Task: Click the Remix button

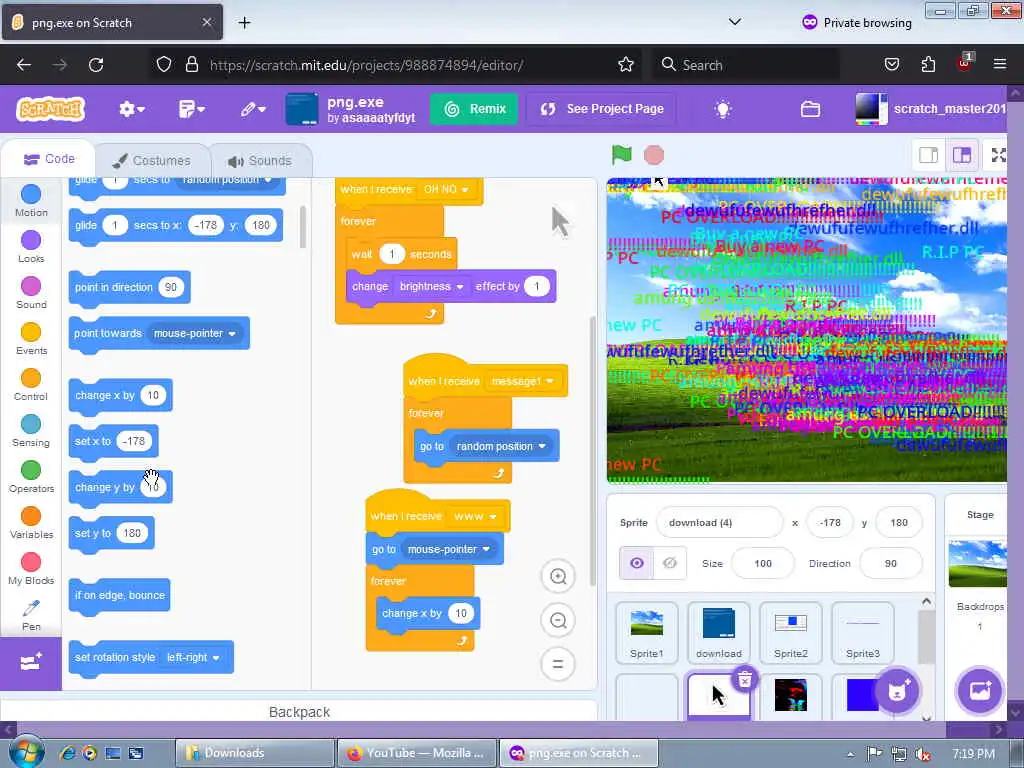Action: (x=474, y=109)
